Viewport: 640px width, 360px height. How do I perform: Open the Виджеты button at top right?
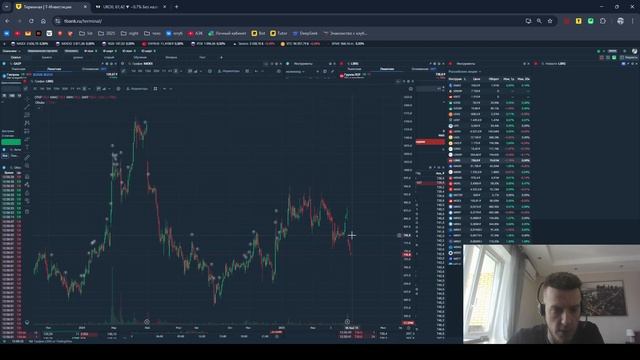[x=629, y=58]
